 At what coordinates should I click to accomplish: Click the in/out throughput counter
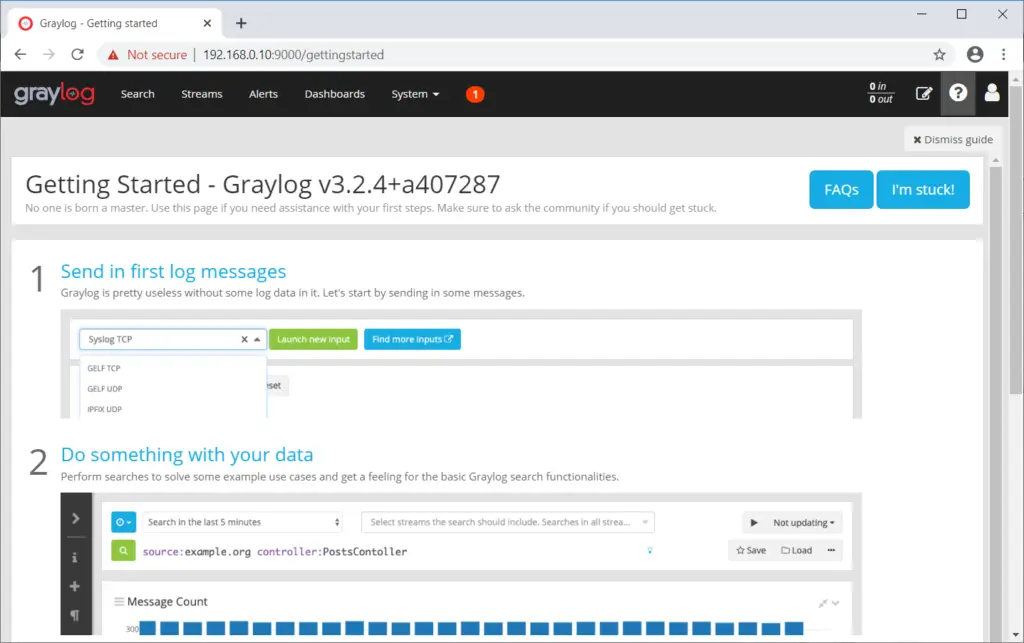[x=879, y=93]
